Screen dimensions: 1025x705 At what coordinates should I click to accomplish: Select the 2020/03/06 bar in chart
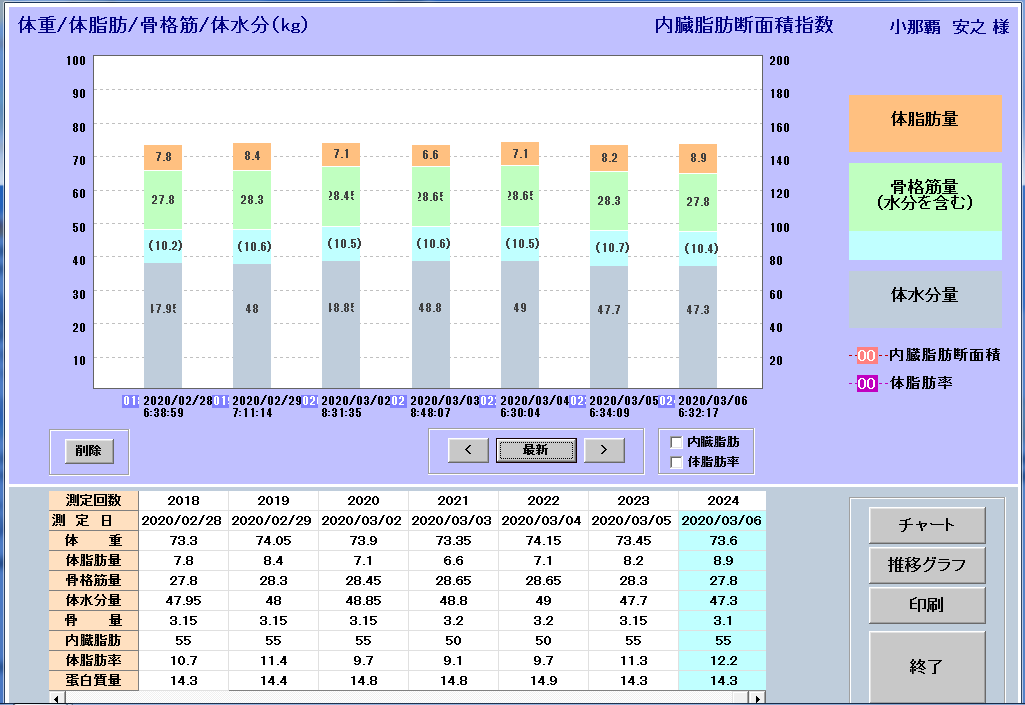click(697, 266)
